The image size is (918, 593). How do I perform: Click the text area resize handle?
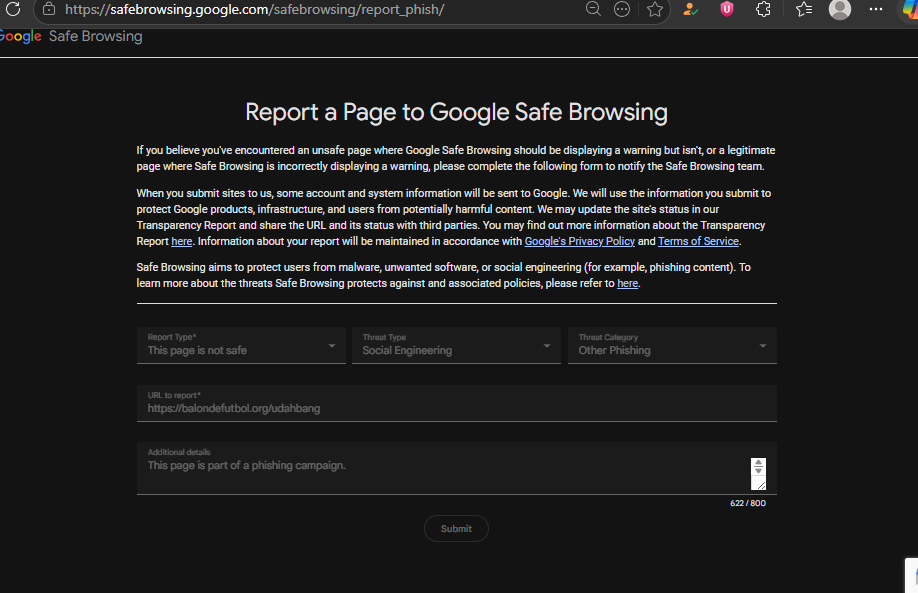(761, 485)
